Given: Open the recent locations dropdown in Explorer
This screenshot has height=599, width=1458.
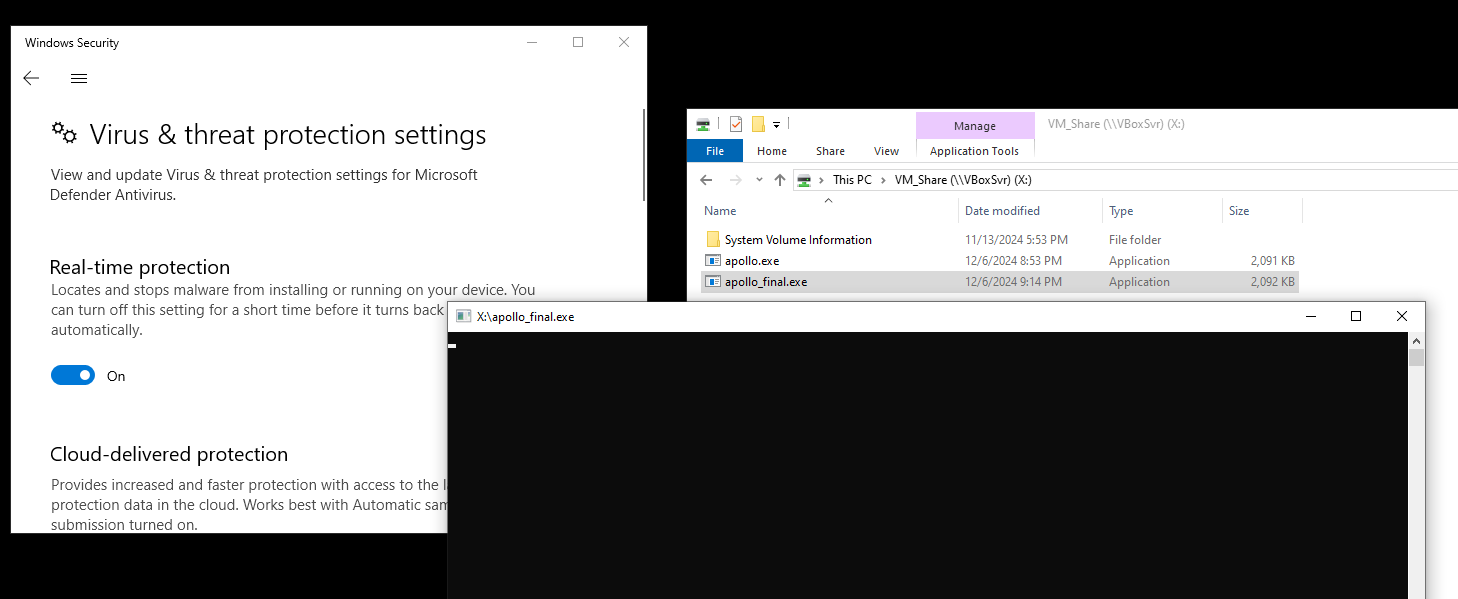Looking at the screenshot, I should click(759, 180).
